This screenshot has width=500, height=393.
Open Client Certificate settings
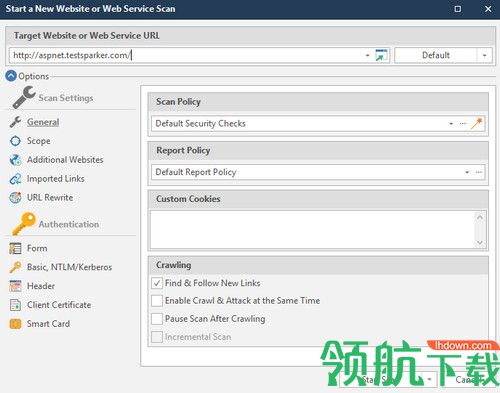[59, 305]
